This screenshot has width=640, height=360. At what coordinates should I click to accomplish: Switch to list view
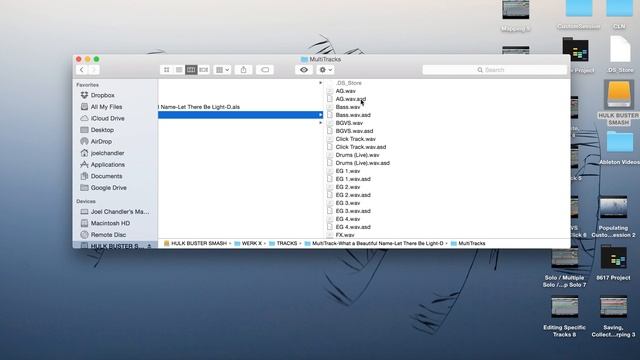(179, 70)
